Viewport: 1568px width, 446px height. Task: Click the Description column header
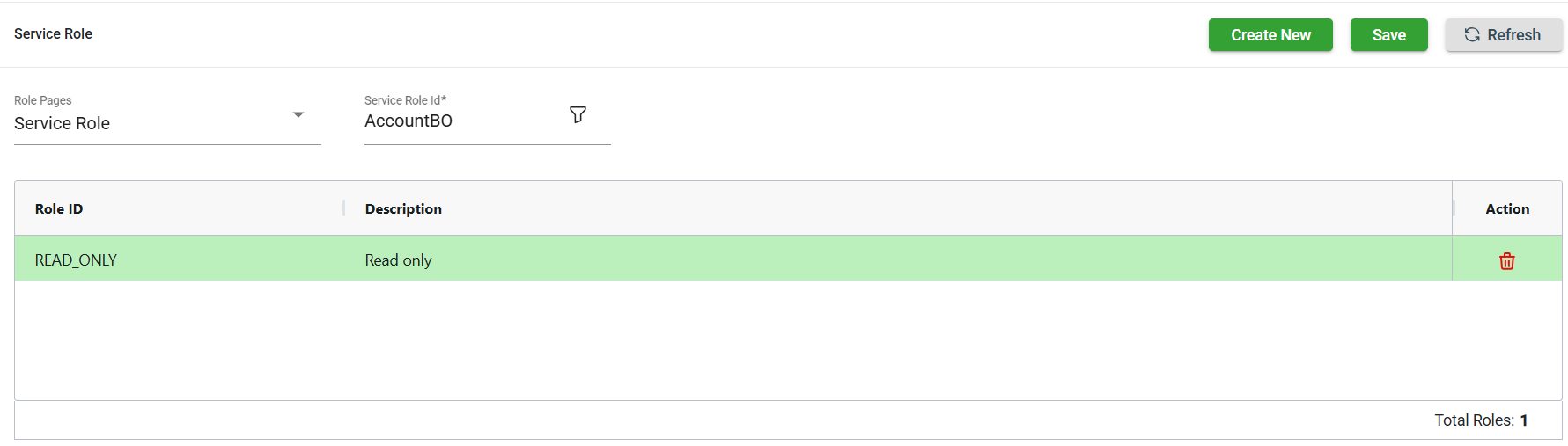click(x=403, y=209)
